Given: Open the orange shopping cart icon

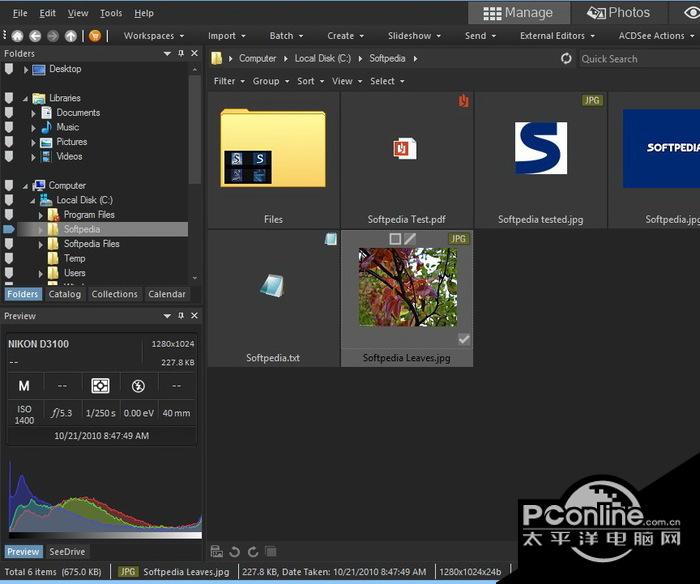Looking at the screenshot, I should (95, 36).
